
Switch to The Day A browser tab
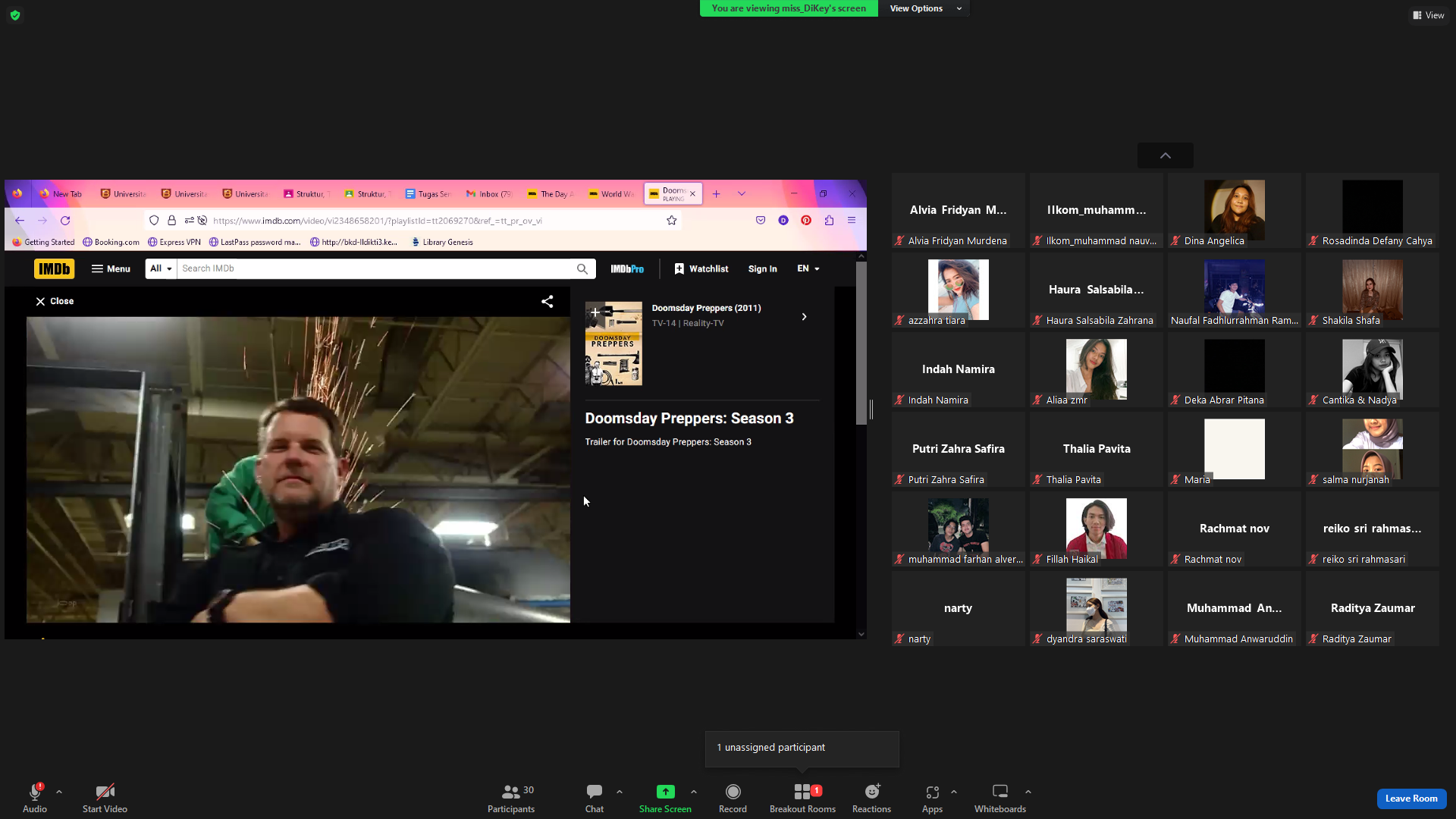point(551,194)
